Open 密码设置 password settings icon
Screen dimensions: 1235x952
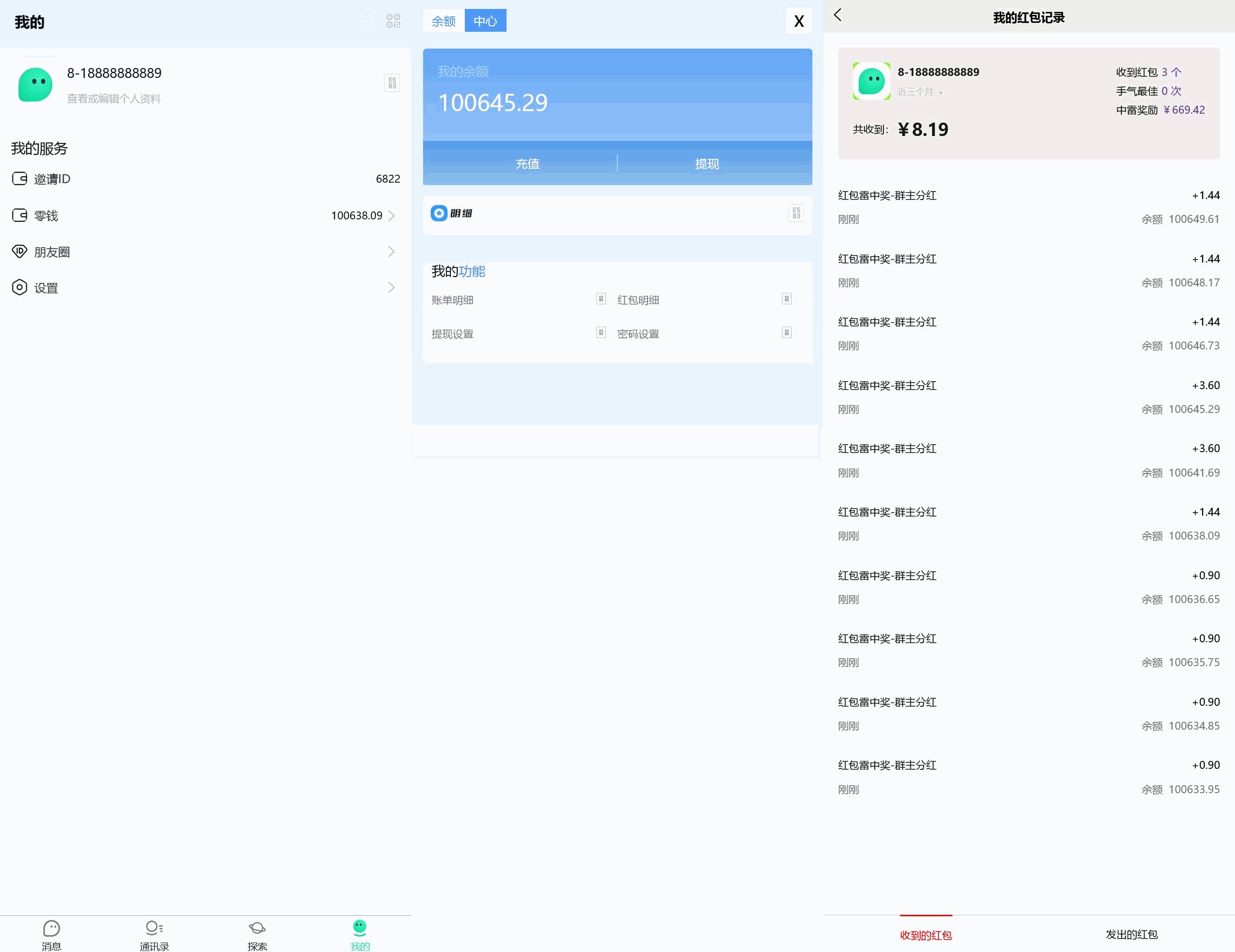click(787, 333)
